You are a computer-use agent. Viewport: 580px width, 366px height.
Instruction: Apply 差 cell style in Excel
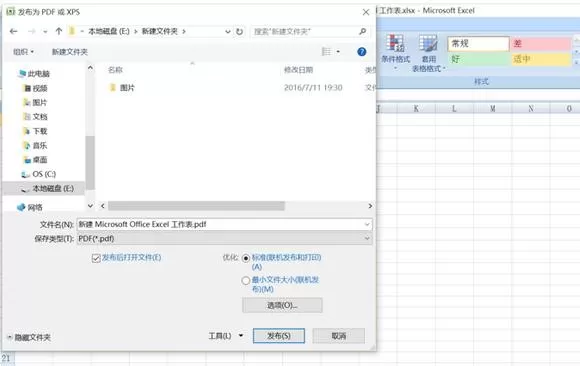click(x=540, y=44)
